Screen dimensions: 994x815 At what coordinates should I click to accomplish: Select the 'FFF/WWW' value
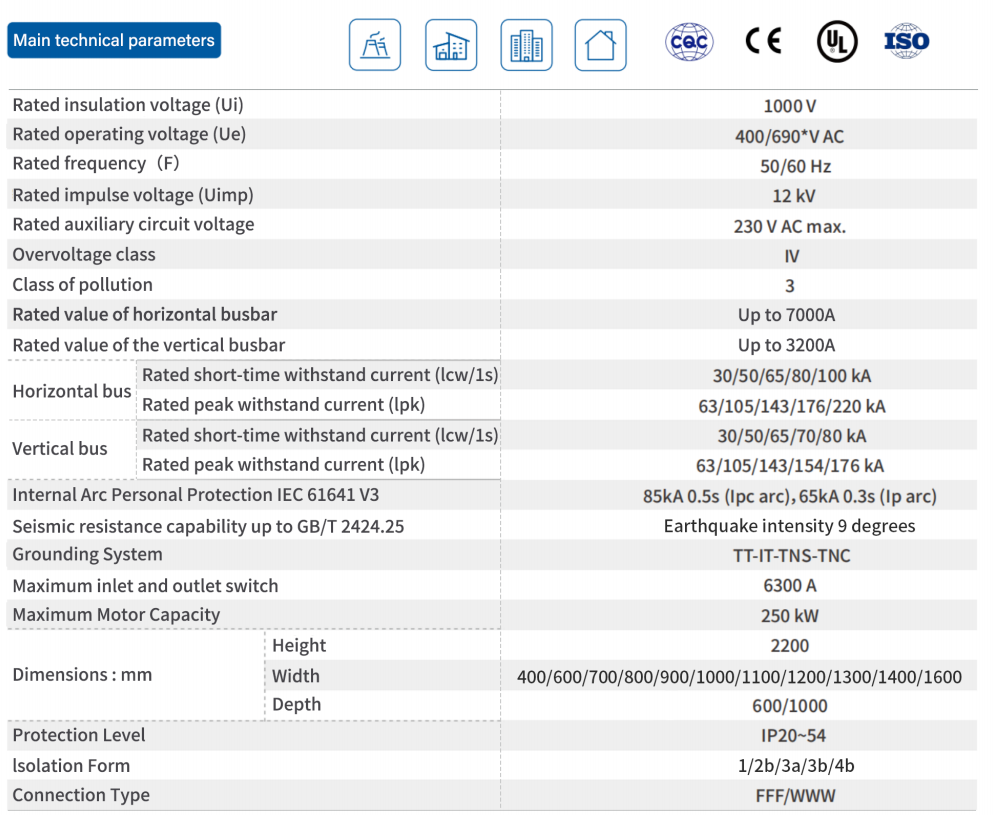click(796, 796)
